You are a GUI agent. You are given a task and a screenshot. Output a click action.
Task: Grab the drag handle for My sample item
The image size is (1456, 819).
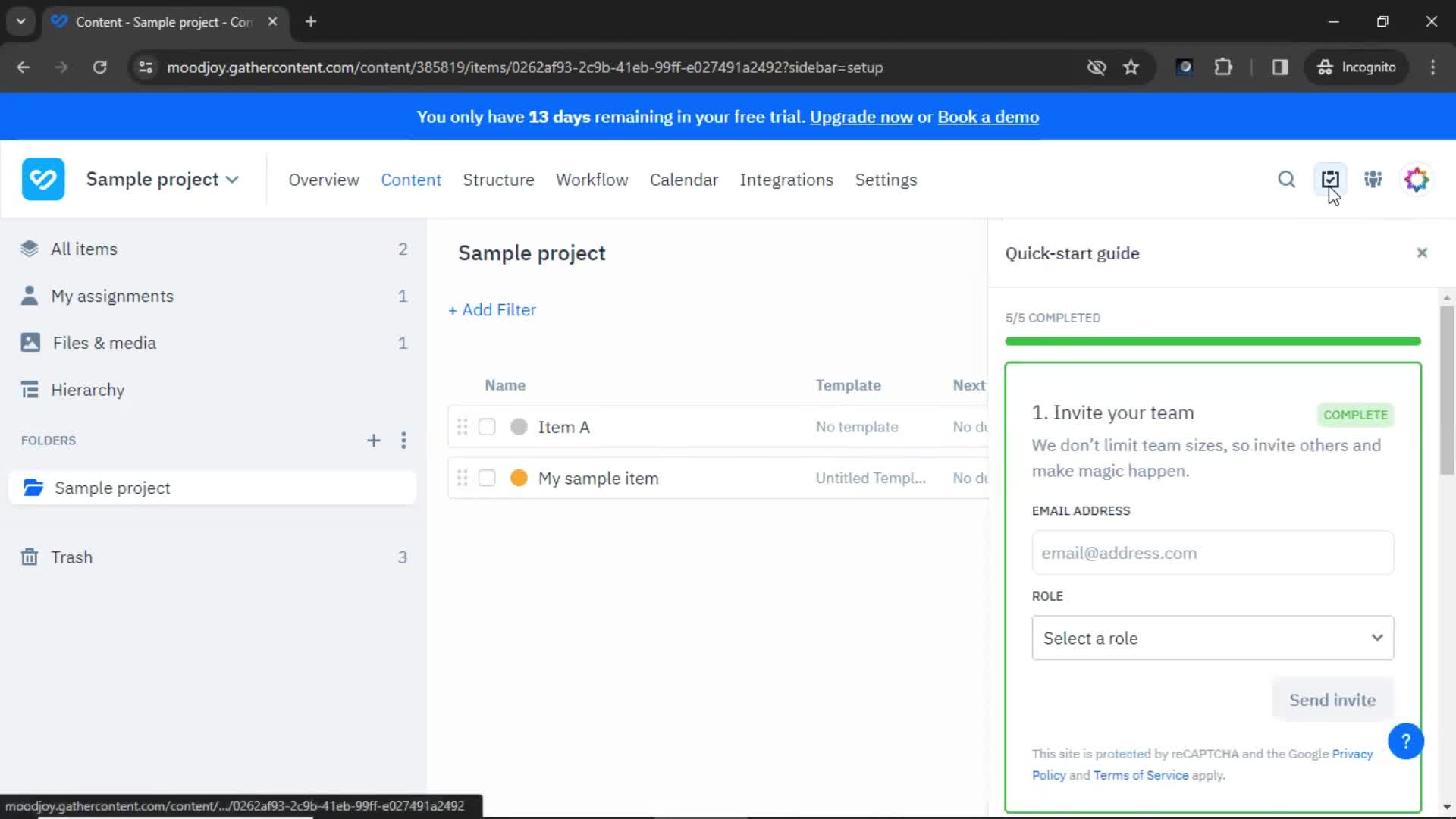(x=462, y=479)
